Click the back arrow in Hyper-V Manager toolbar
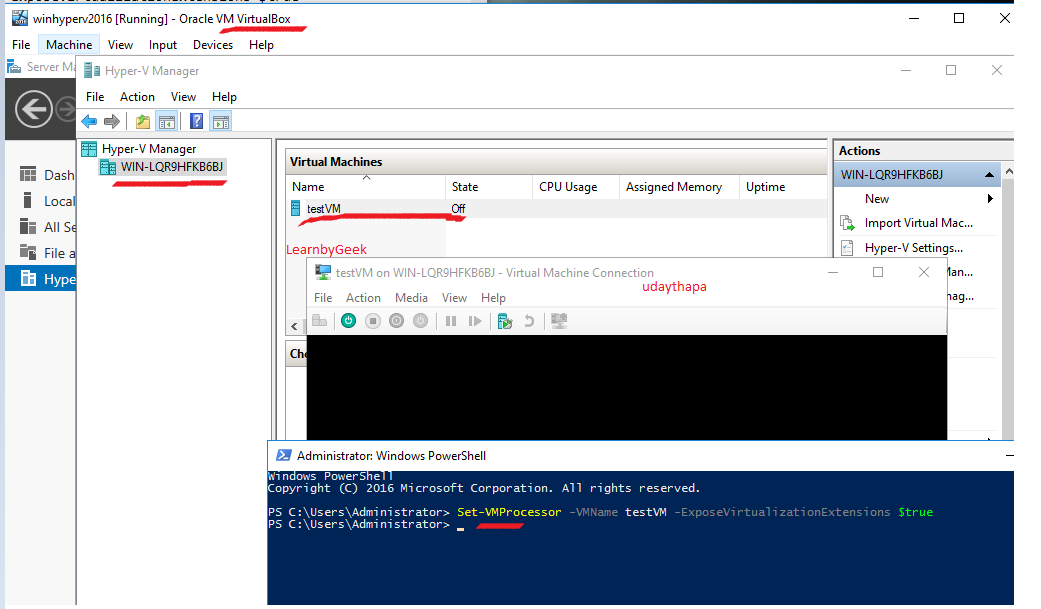The image size is (1041, 609). (89, 121)
